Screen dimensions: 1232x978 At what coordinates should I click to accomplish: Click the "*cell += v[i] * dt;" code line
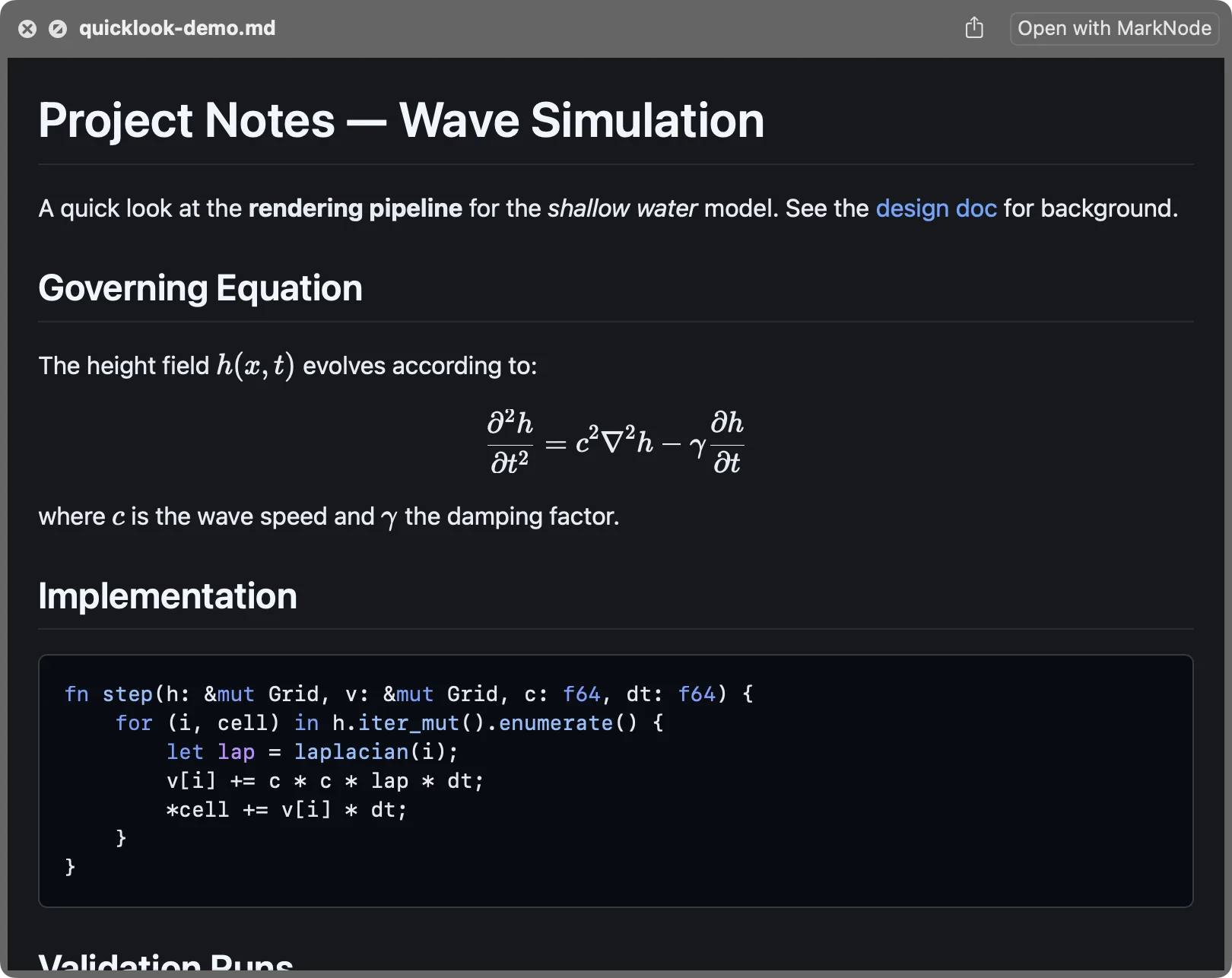pos(287,810)
